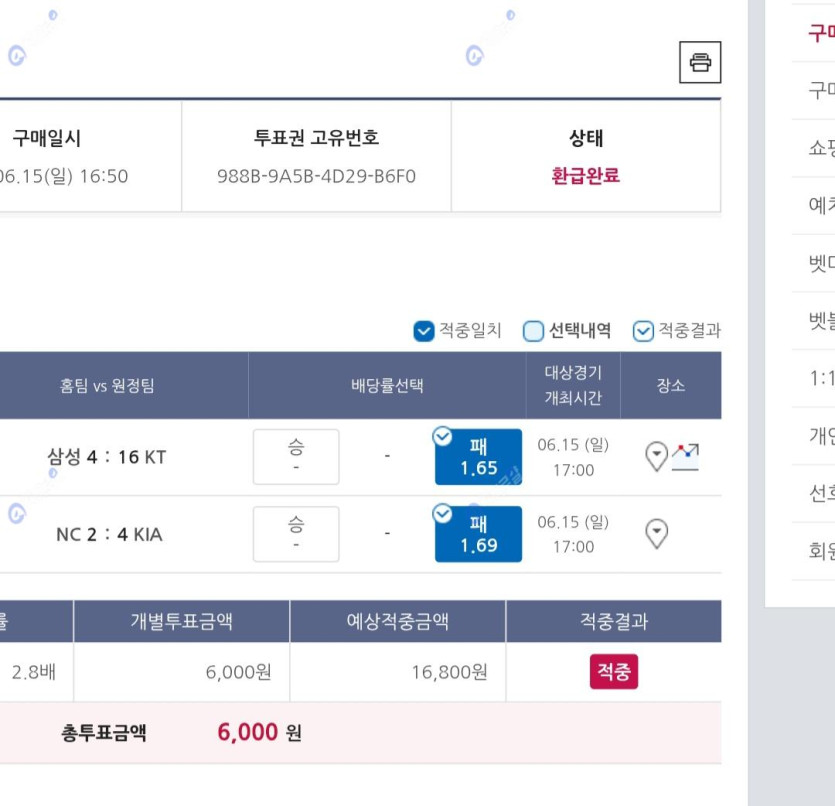Toggle the 적중일치 checkbox
The width and height of the screenshot is (835, 806).
pos(424,331)
